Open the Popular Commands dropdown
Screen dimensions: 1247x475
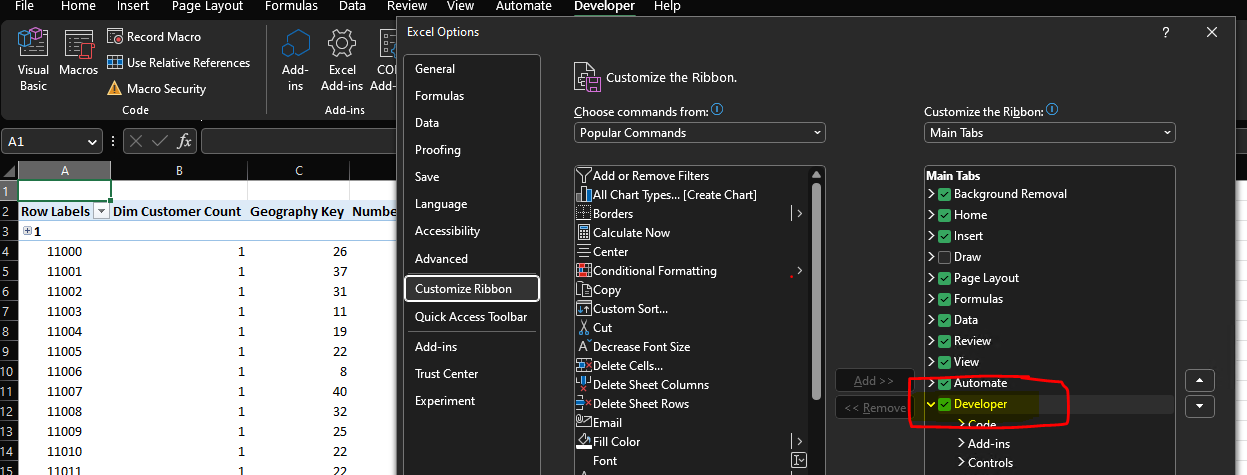point(700,132)
